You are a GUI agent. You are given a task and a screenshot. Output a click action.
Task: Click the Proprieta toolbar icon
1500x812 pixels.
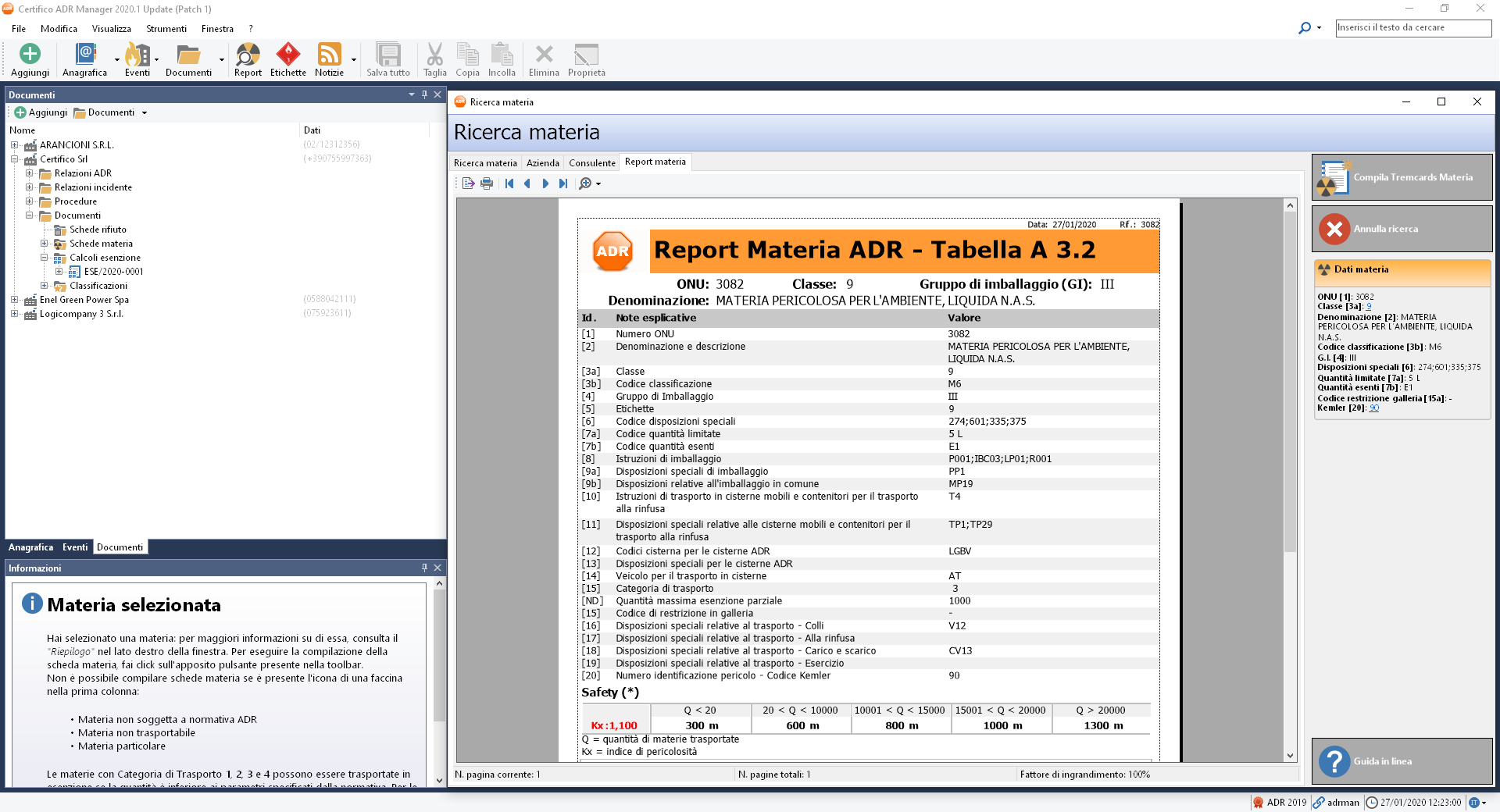(586, 59)
